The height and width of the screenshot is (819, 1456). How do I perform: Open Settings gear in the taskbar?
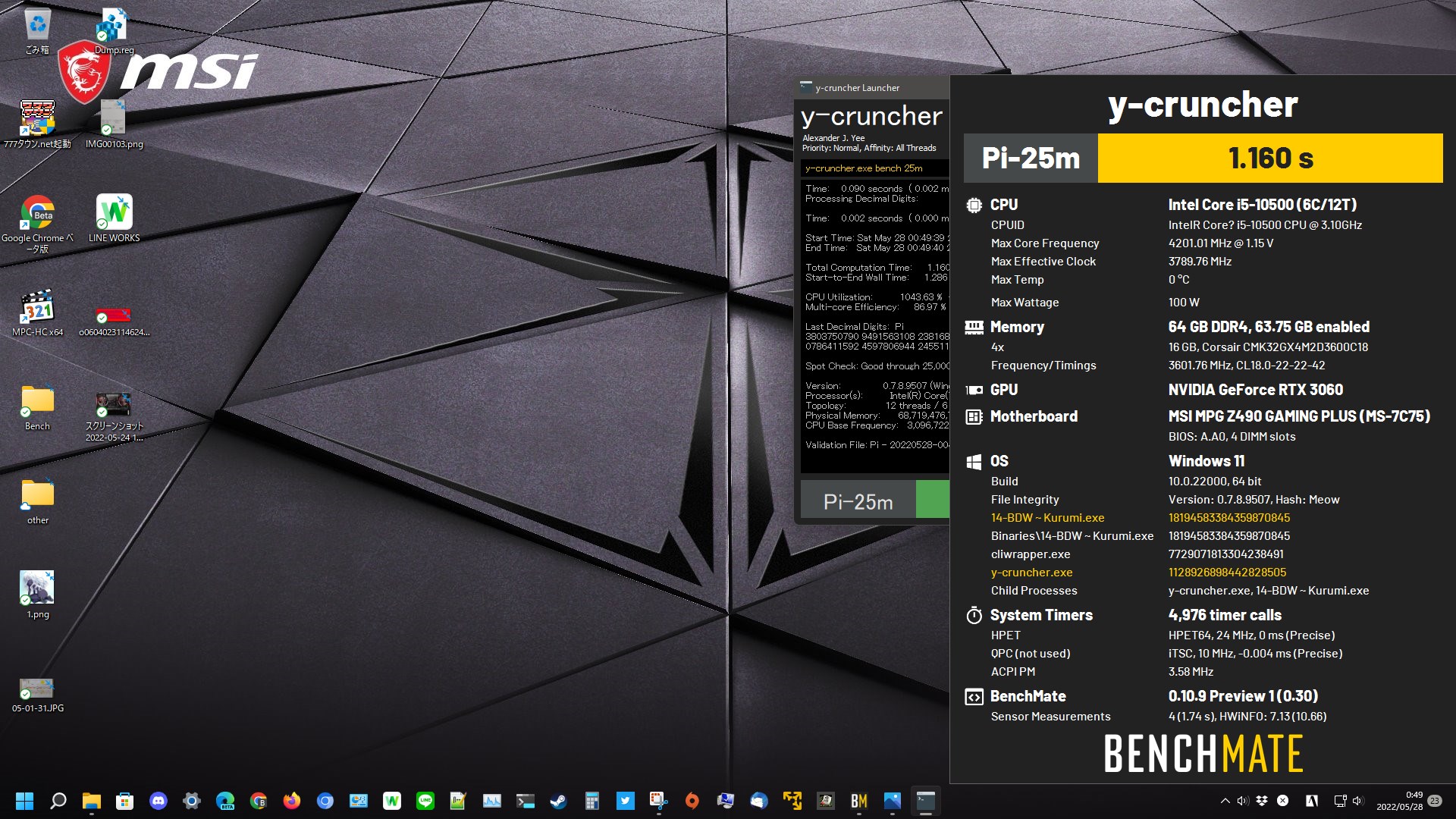click(192, 801)
